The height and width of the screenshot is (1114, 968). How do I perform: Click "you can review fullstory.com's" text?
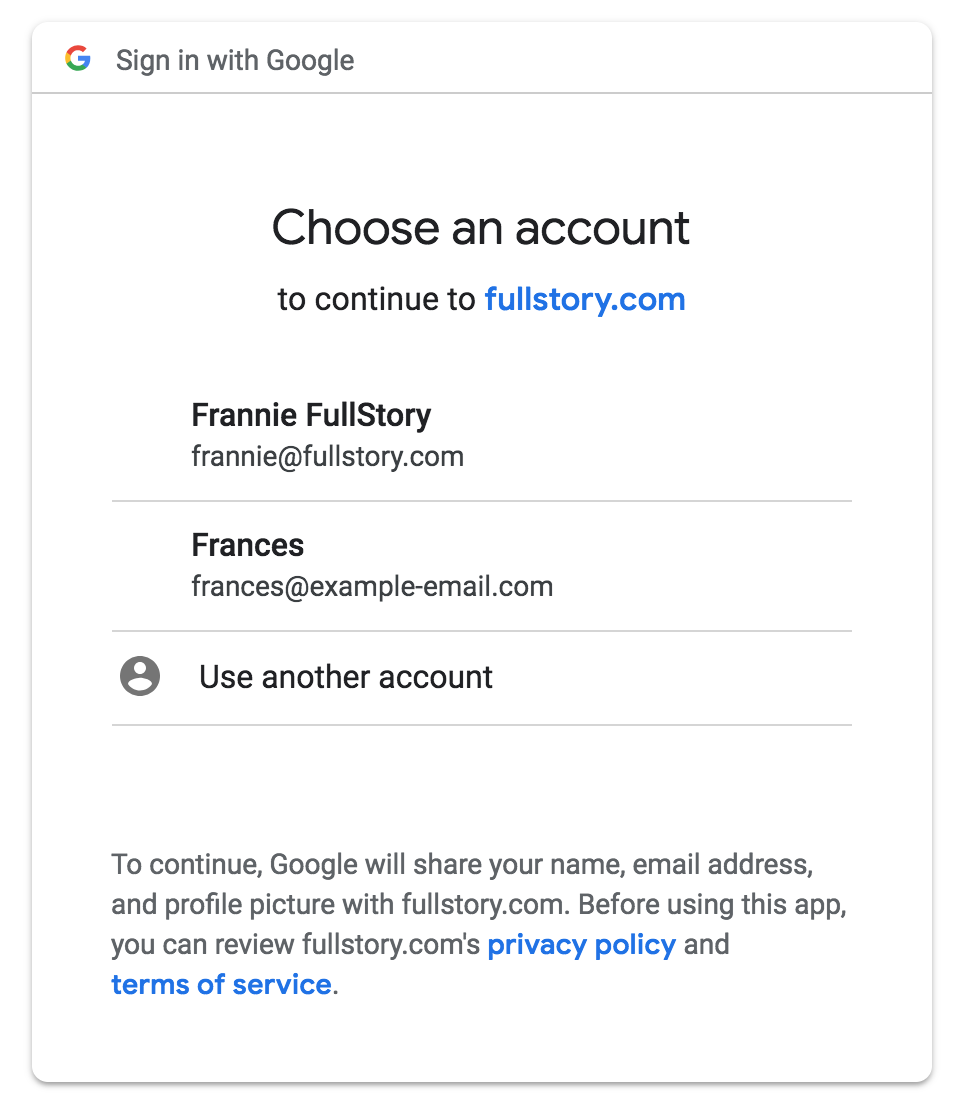296,944
